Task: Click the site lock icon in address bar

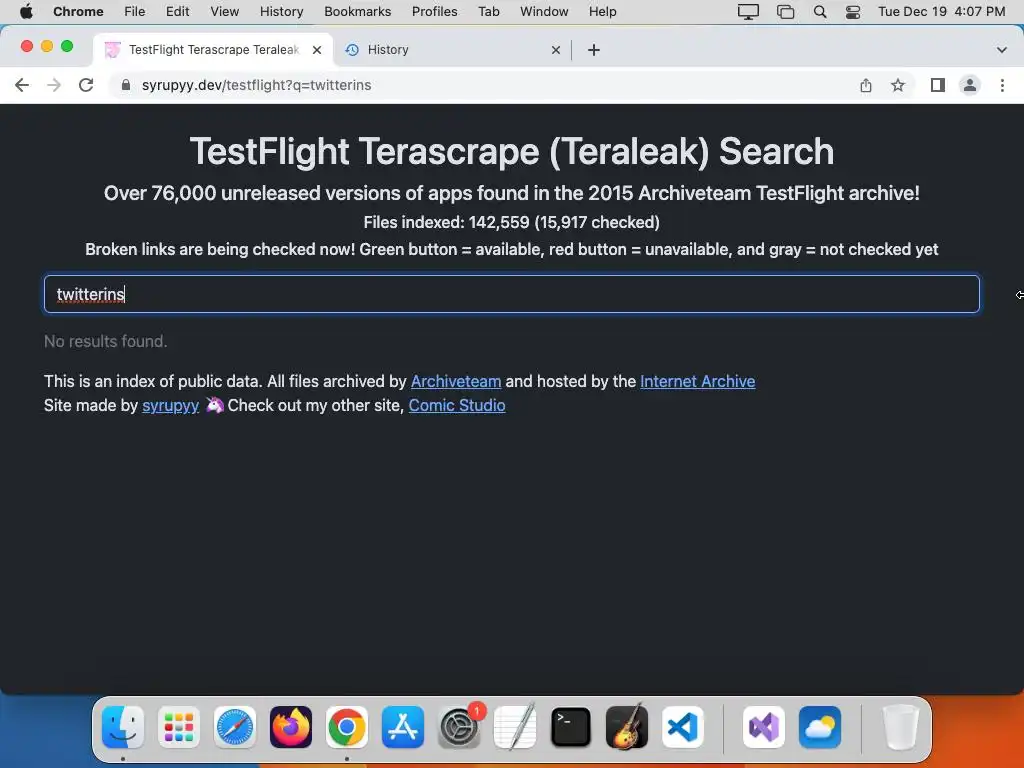Action: 125,85
